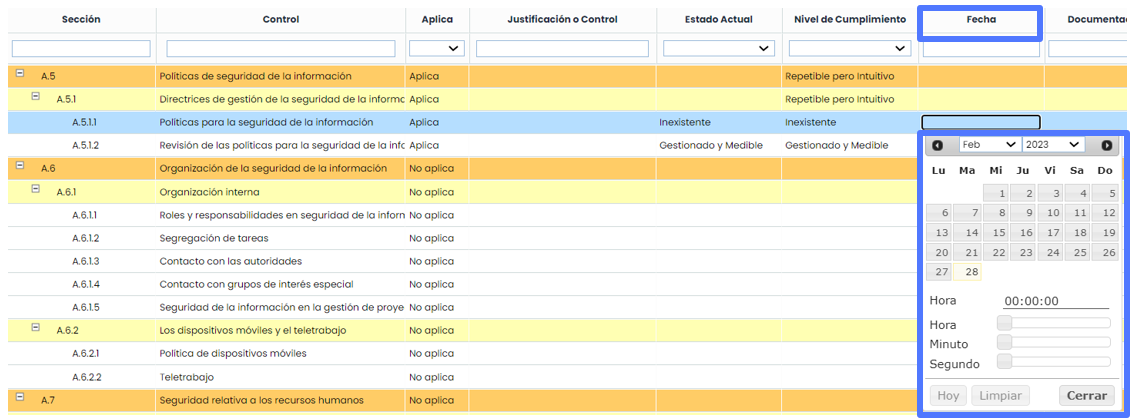Click the Minuto slider handle
1133x419 pixels.
click(x=1005, y=343)
